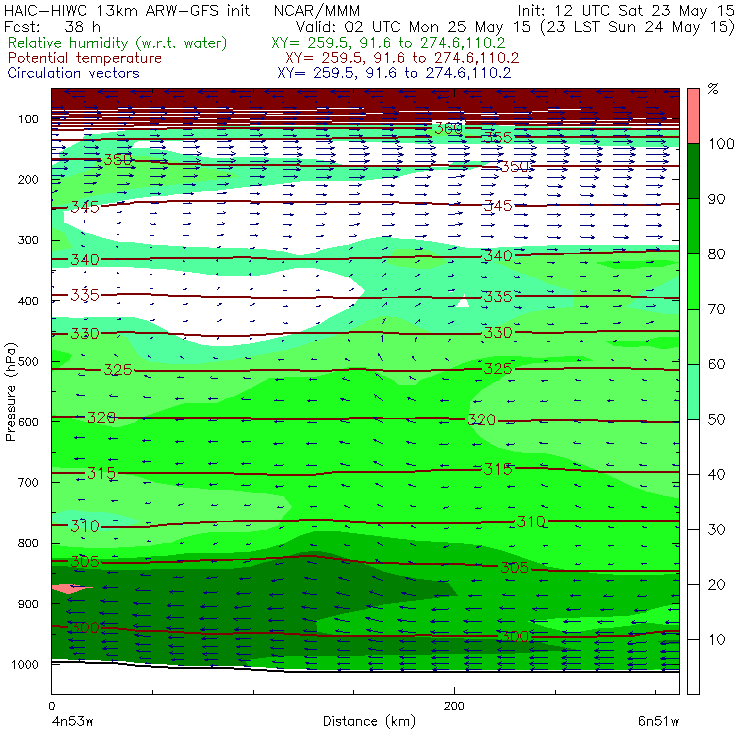
Task: Click the pressure axis tick label '700'
Action: tap(28, 483)
